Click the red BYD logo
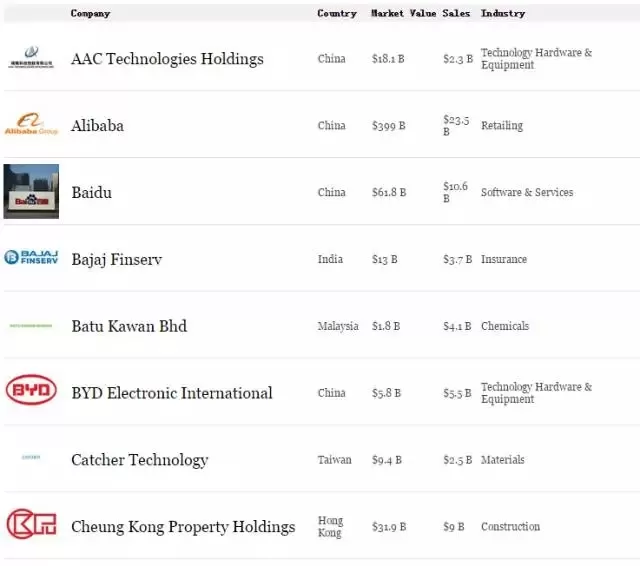 pos(31,391)
